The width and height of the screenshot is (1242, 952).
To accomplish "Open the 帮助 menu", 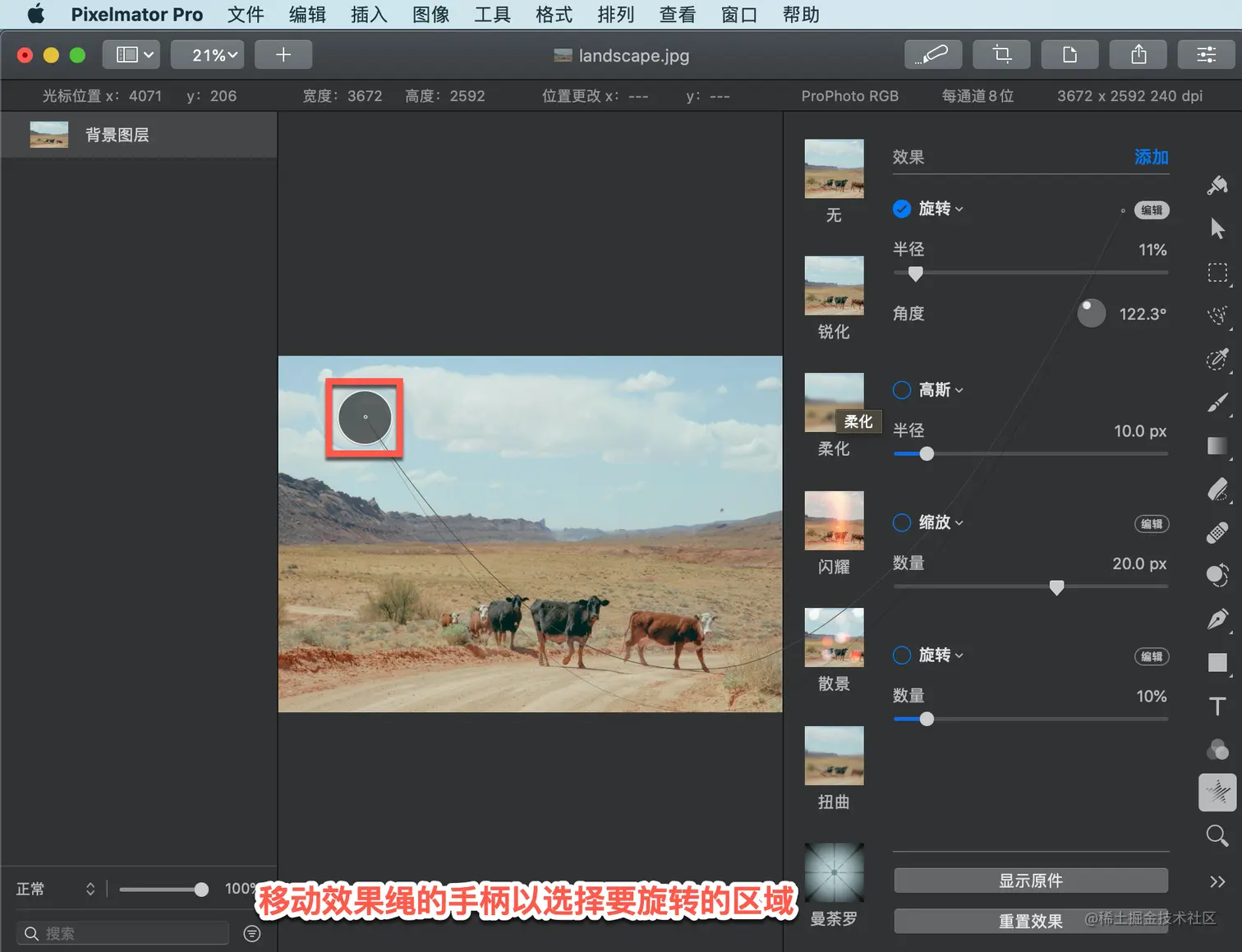I will click(801, 15).
